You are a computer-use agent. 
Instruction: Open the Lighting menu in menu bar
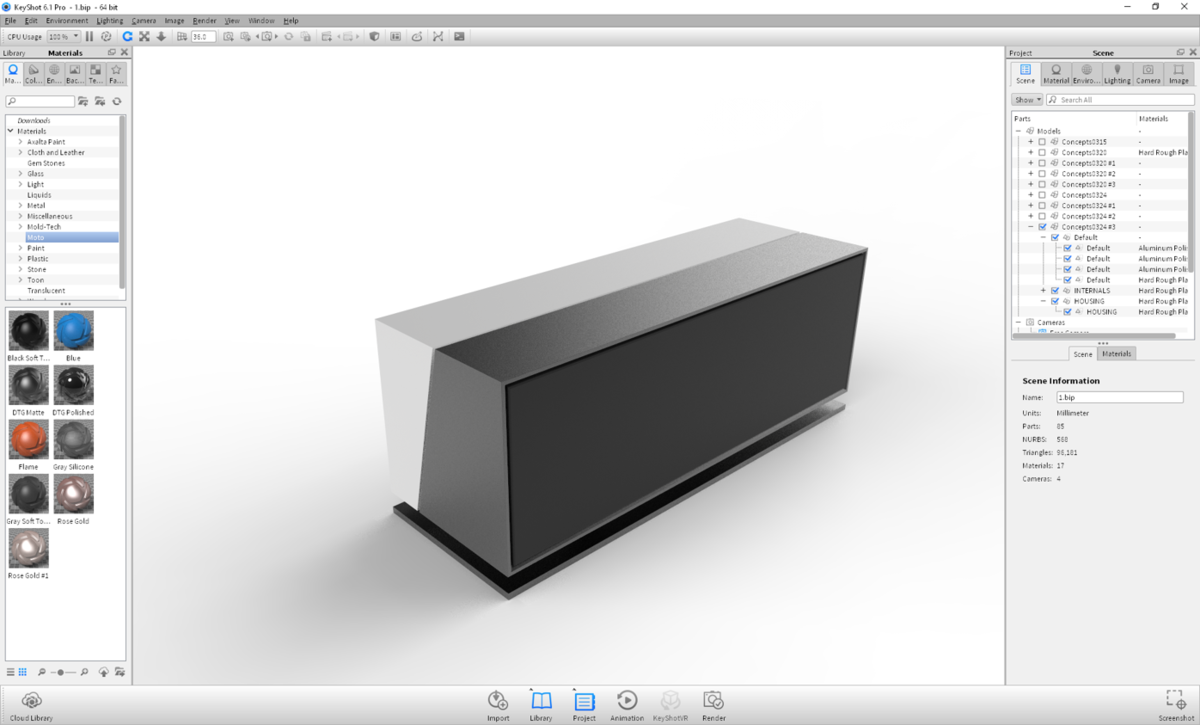pos(110,20)
